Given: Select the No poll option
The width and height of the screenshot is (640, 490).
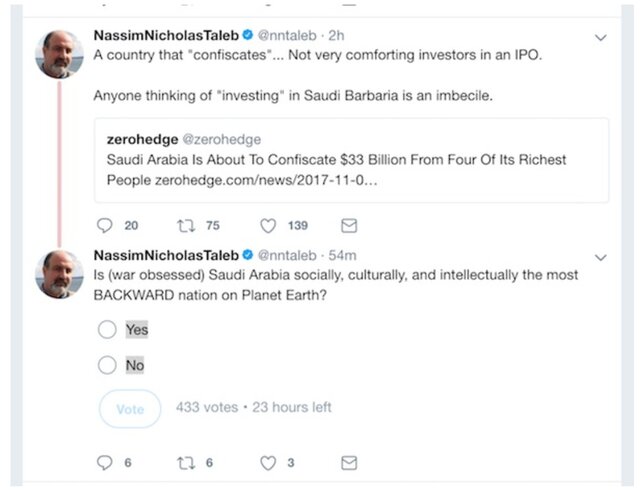Looking at the screenshot, I should click(x=107, y=365).
